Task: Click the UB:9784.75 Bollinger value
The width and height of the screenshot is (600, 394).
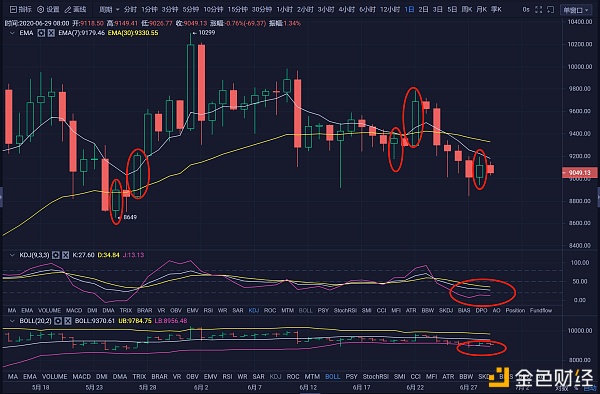Action: point(135,321)
